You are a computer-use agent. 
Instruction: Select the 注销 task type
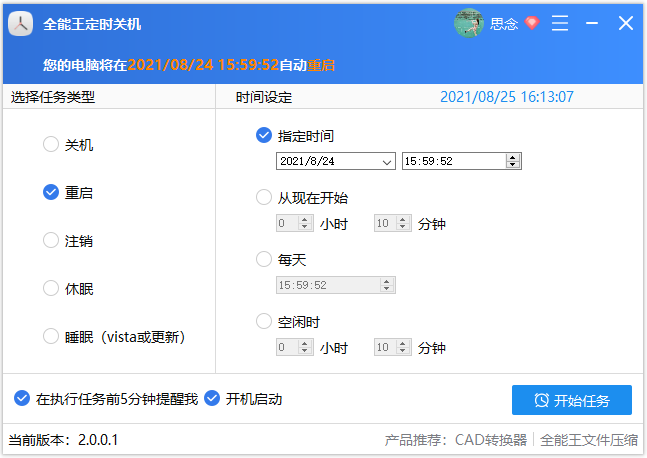tap(68, 241)
